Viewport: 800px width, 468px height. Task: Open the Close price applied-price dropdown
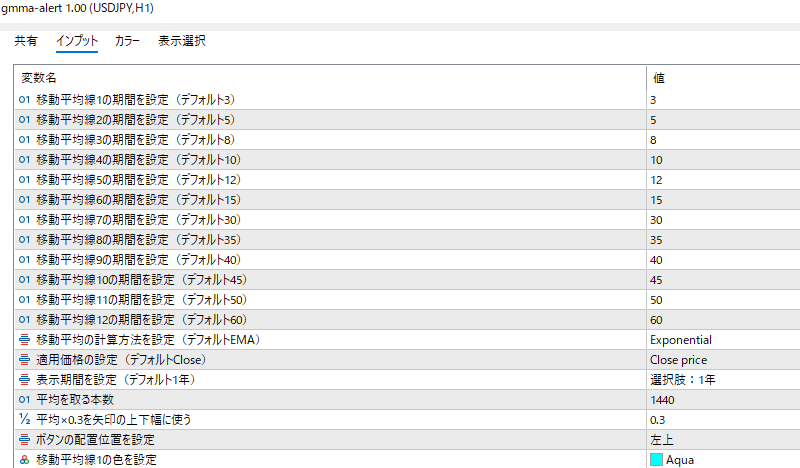(720, 359)
